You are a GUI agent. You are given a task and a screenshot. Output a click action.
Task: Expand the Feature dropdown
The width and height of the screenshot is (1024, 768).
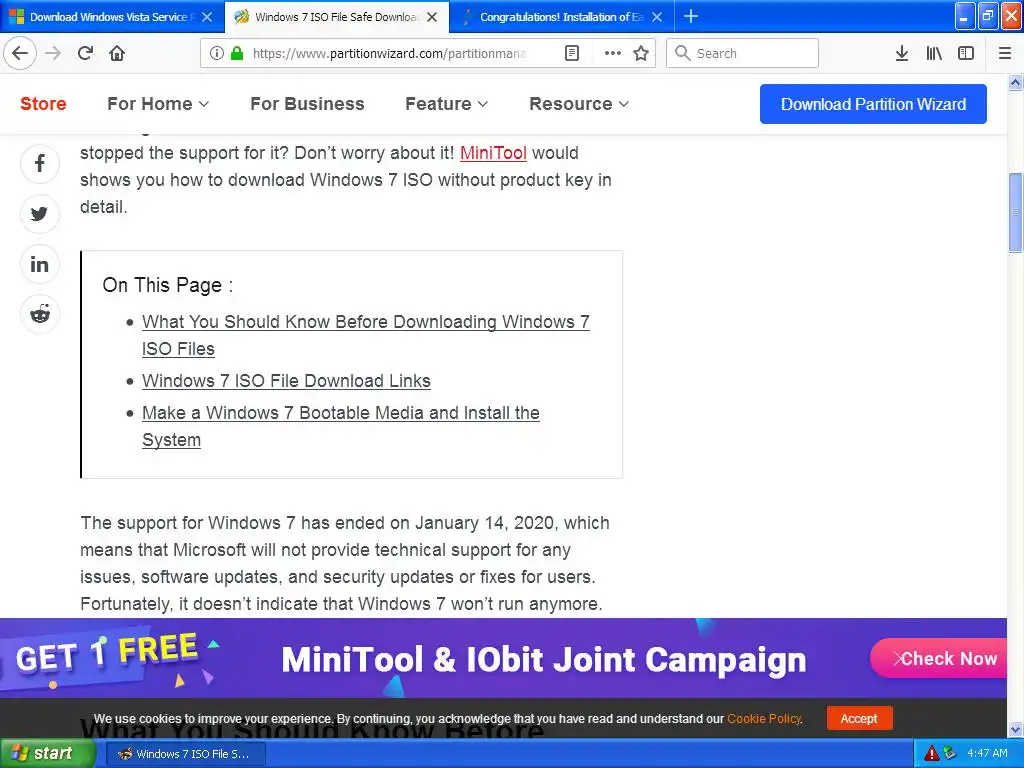click(447, 104)
